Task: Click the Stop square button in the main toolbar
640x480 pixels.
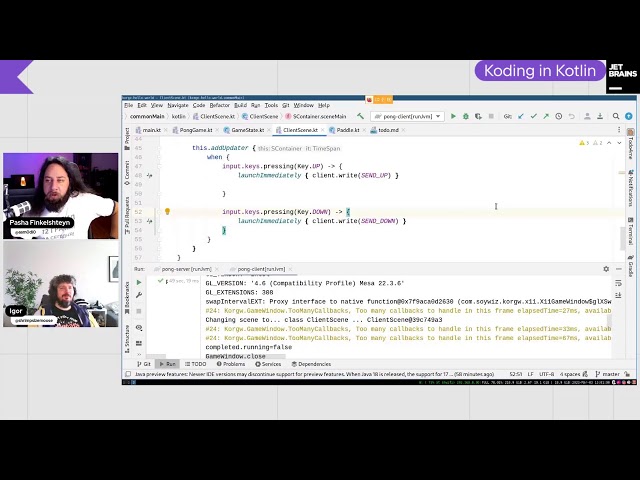Action: click(491, 116)
